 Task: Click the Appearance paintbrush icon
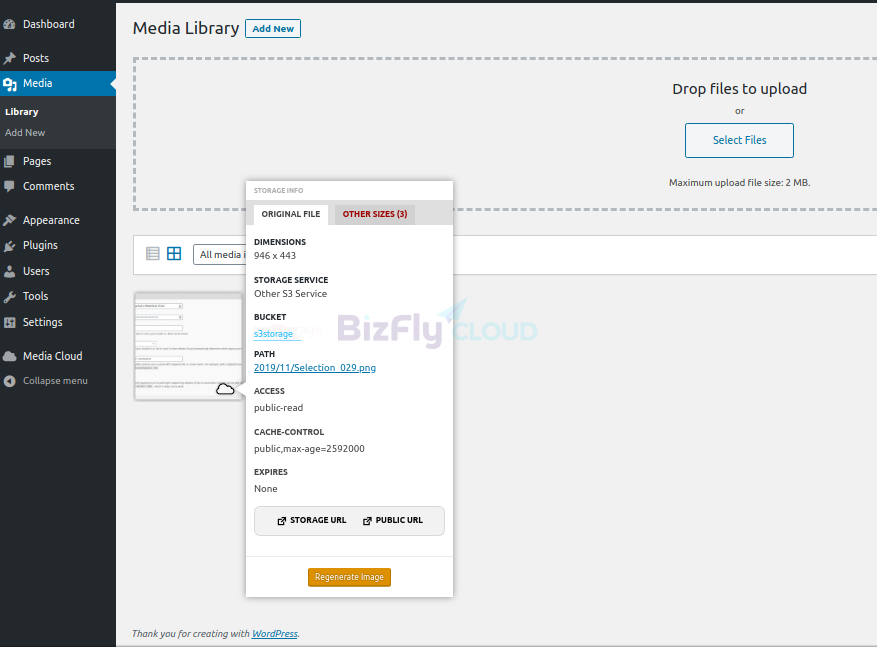[10, 221]
